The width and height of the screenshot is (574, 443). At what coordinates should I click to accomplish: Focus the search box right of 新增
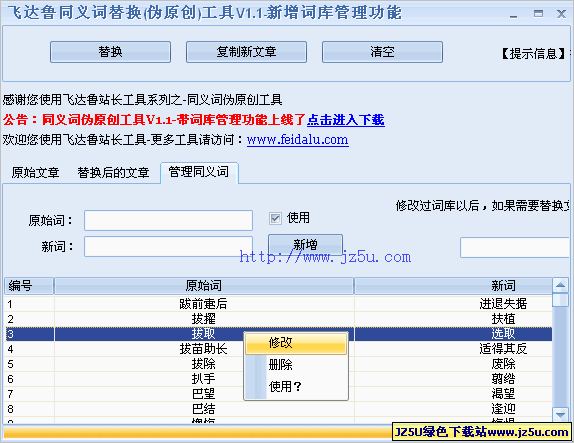(x=515, y=247)
